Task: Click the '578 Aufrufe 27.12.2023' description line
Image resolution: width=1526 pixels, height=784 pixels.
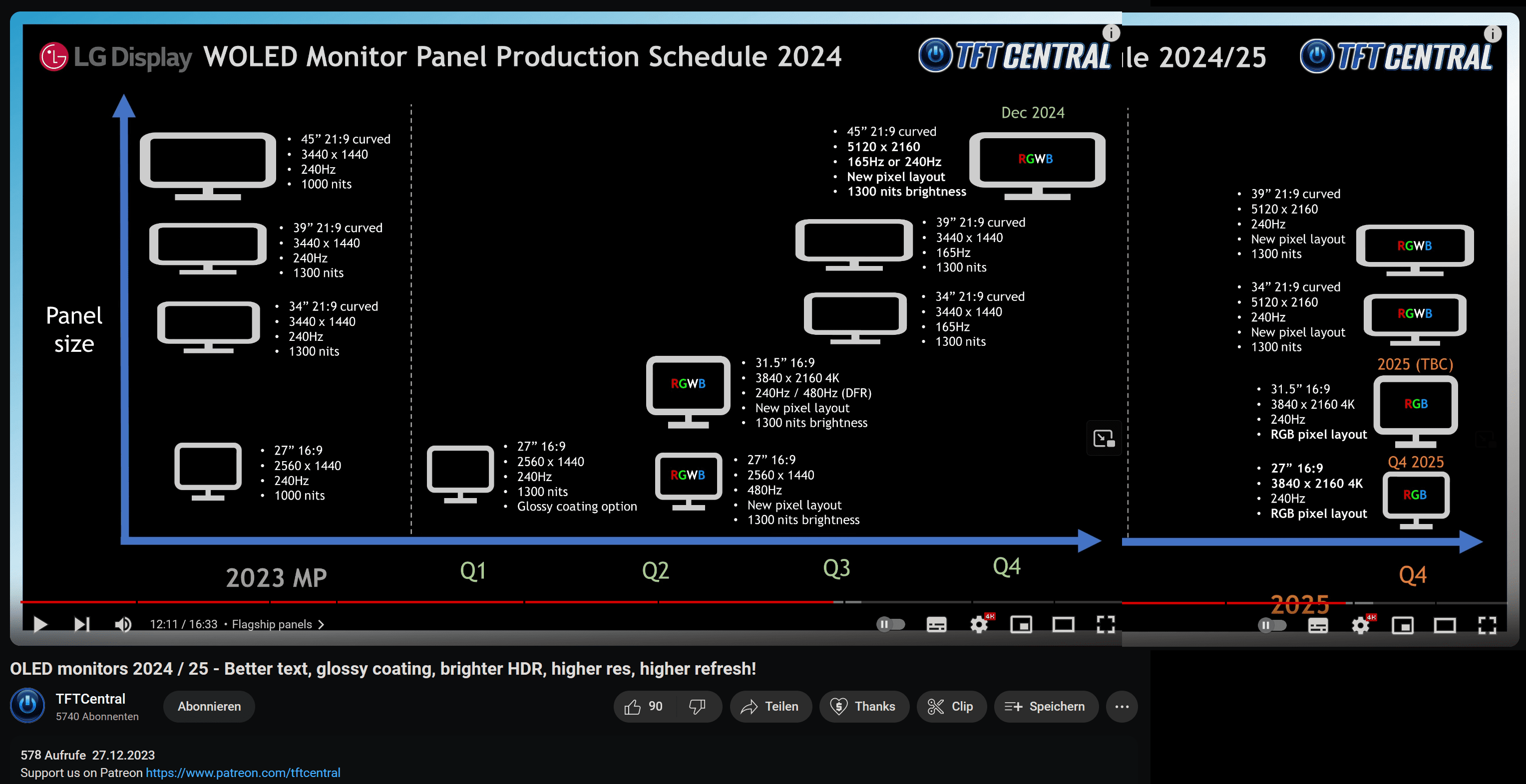Action: tap(88, 755)
